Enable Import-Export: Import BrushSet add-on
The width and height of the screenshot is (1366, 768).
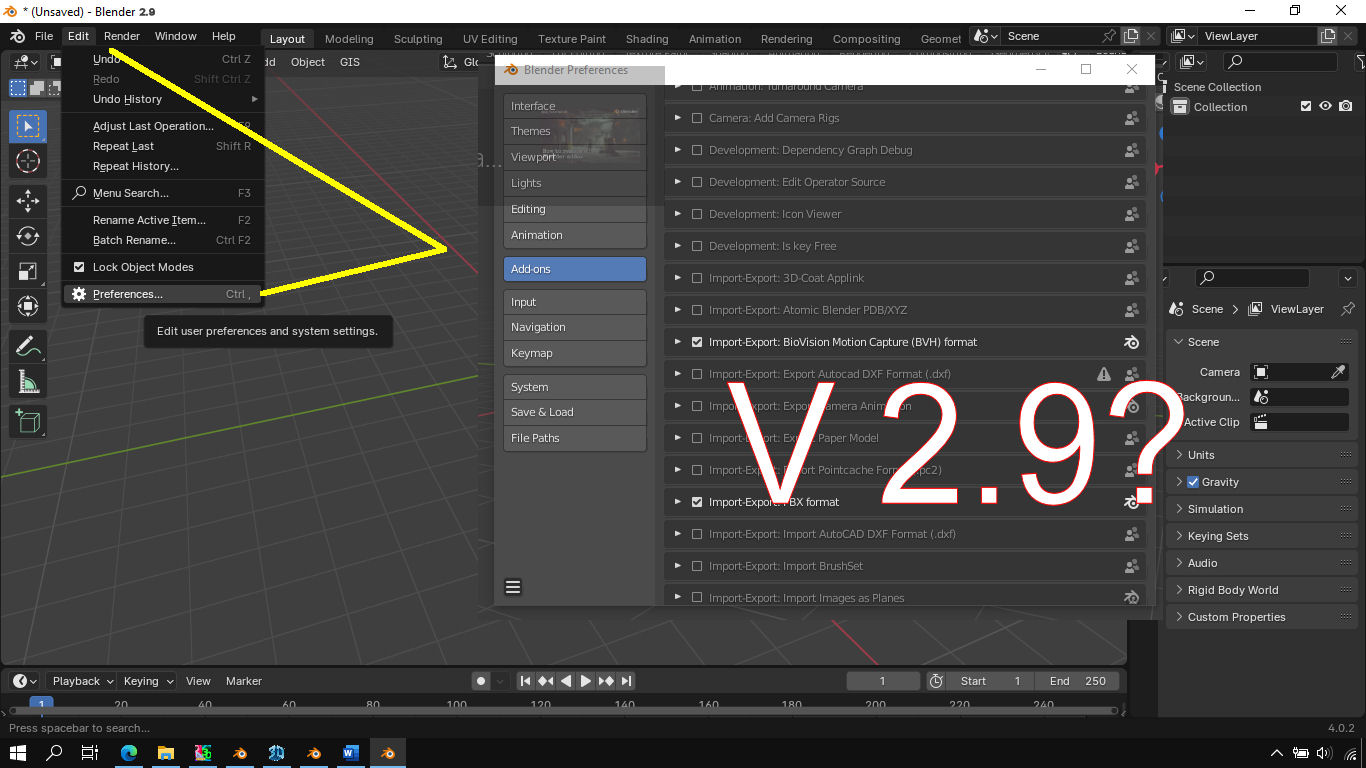pos(697,566)
